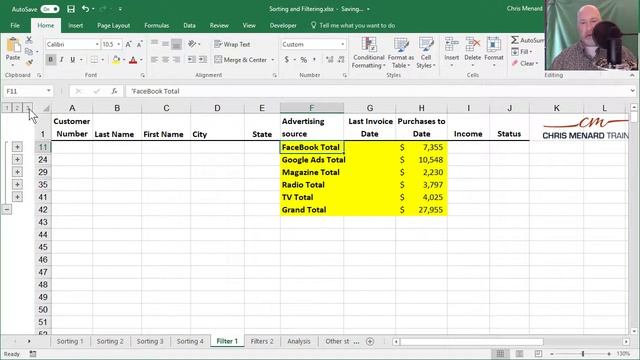The image size is (640, 360).
Task: Click the Center alignment icon
Action: 165,60
